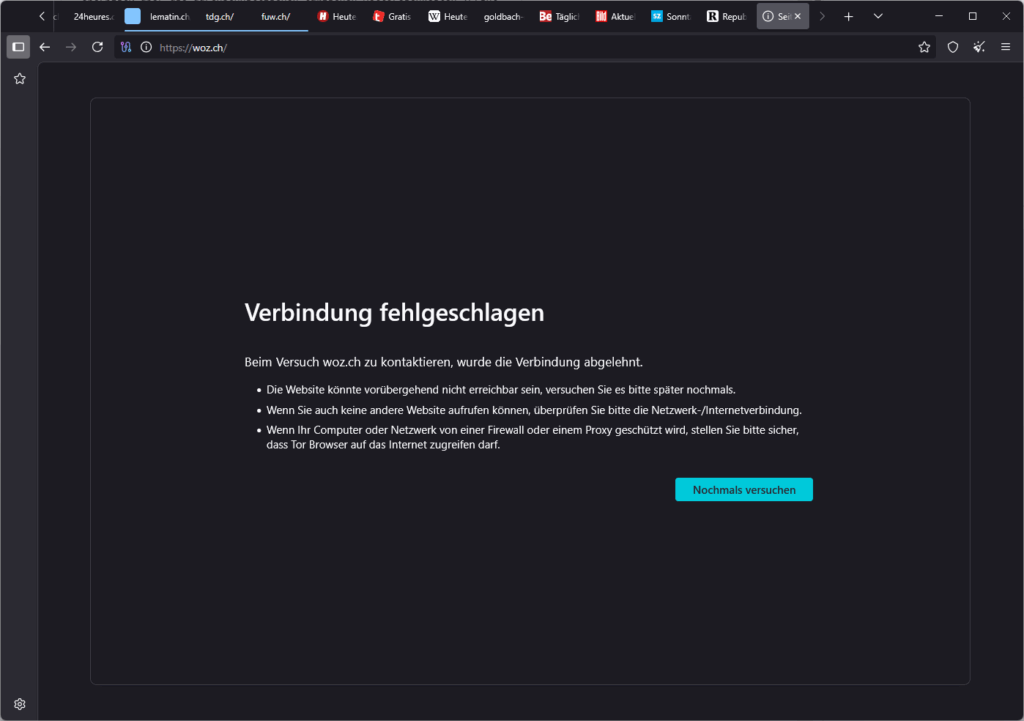Go back to the previous page
Screen dimensions: 1024x721
(x=44, y=47)
